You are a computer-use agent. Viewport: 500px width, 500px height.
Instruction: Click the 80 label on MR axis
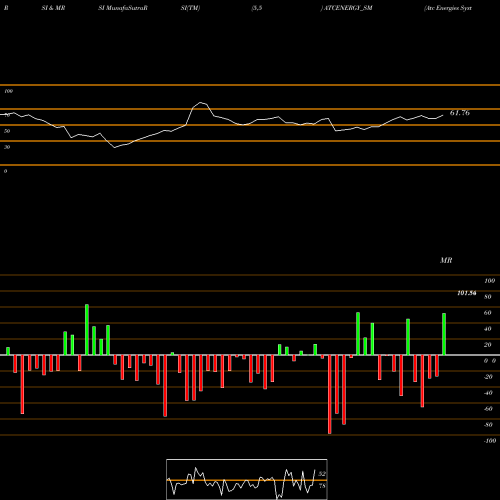(488, 297)
